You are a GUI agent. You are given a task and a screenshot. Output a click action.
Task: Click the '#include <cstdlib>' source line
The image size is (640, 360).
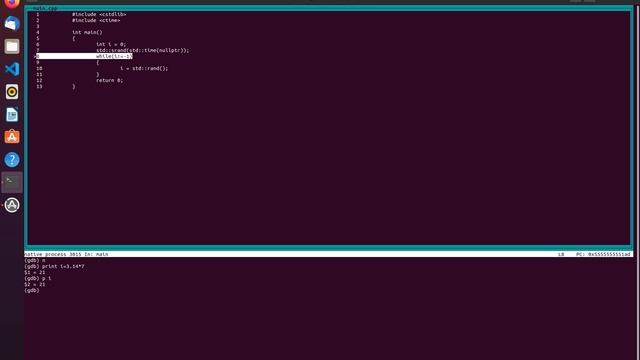tap(99, 14)
